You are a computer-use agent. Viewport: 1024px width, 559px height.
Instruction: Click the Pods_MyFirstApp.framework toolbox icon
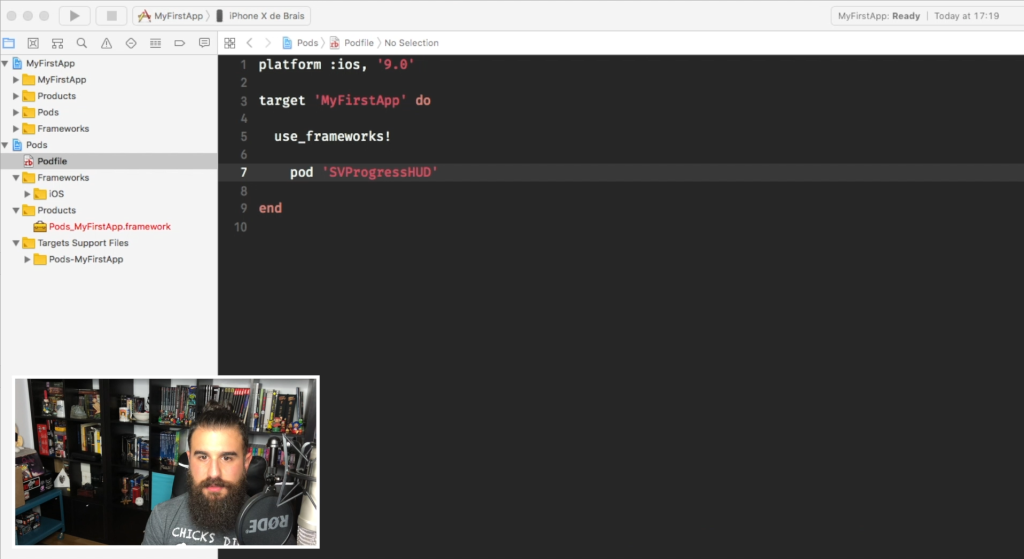pos(40,227)
